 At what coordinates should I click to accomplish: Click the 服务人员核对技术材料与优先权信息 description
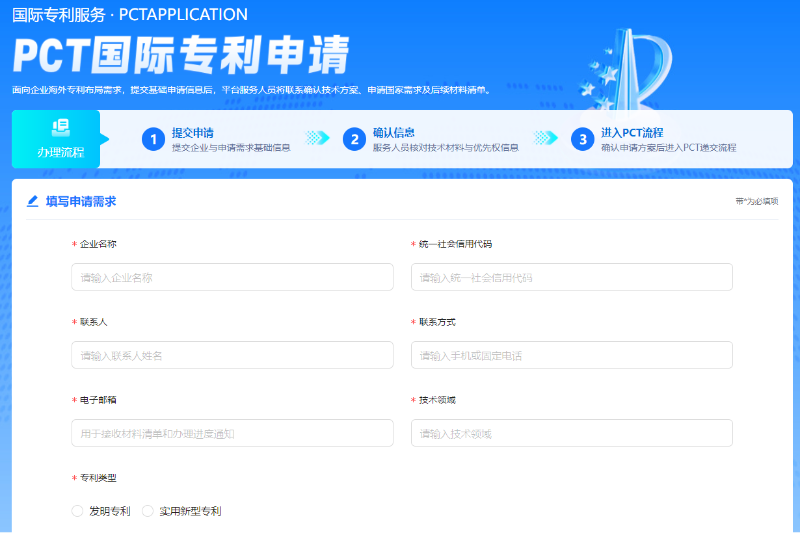click(x=445, y=148)
